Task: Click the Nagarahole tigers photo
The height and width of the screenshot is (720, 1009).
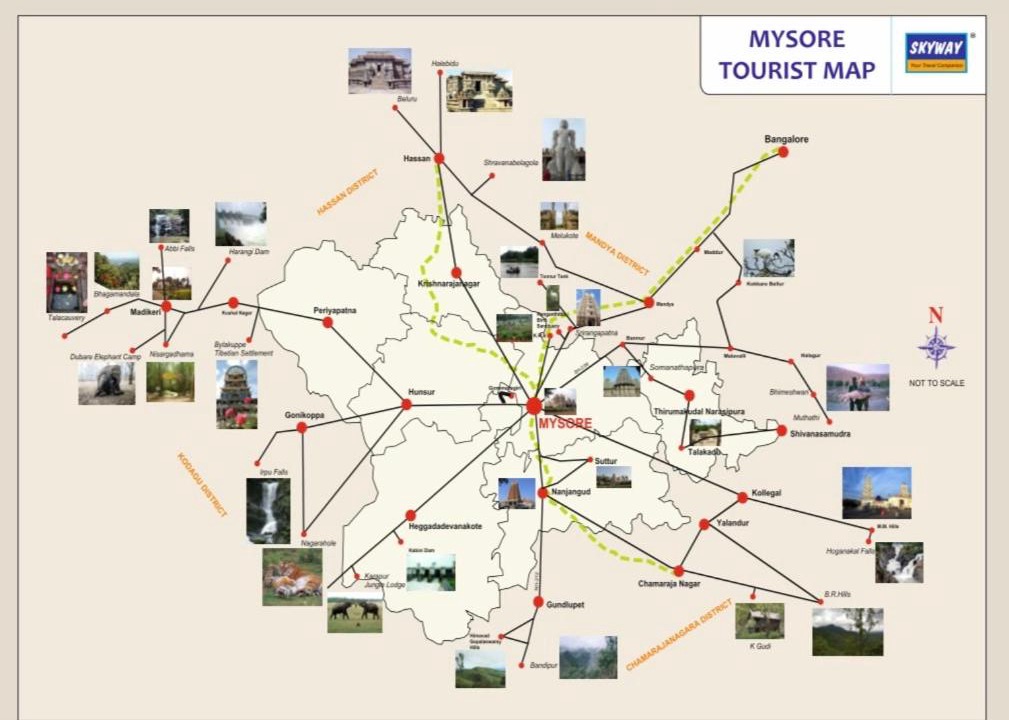Action: tap(292, 577)
